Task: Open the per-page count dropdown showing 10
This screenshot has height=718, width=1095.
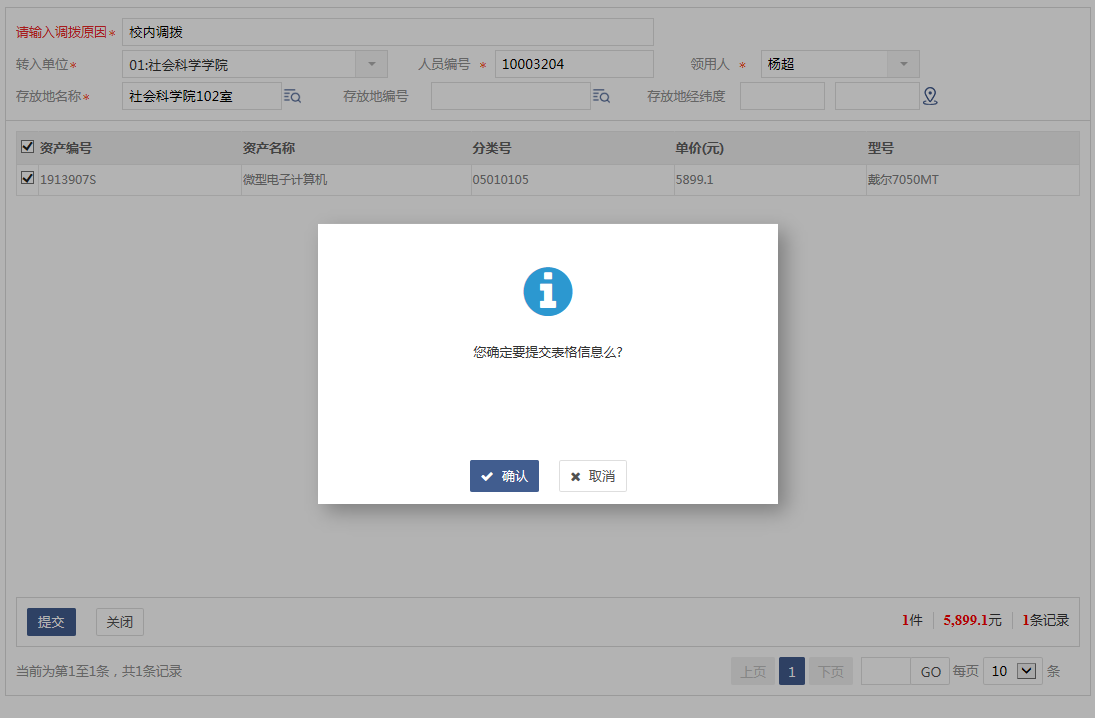Action: click(x=1013, y=671)
